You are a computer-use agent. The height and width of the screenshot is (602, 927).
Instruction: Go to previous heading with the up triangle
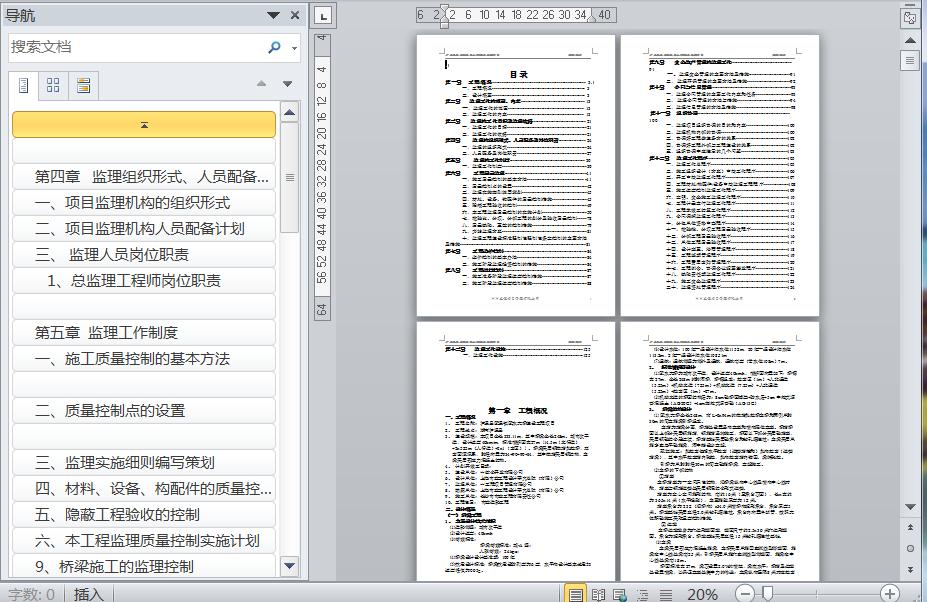point(261,84)
